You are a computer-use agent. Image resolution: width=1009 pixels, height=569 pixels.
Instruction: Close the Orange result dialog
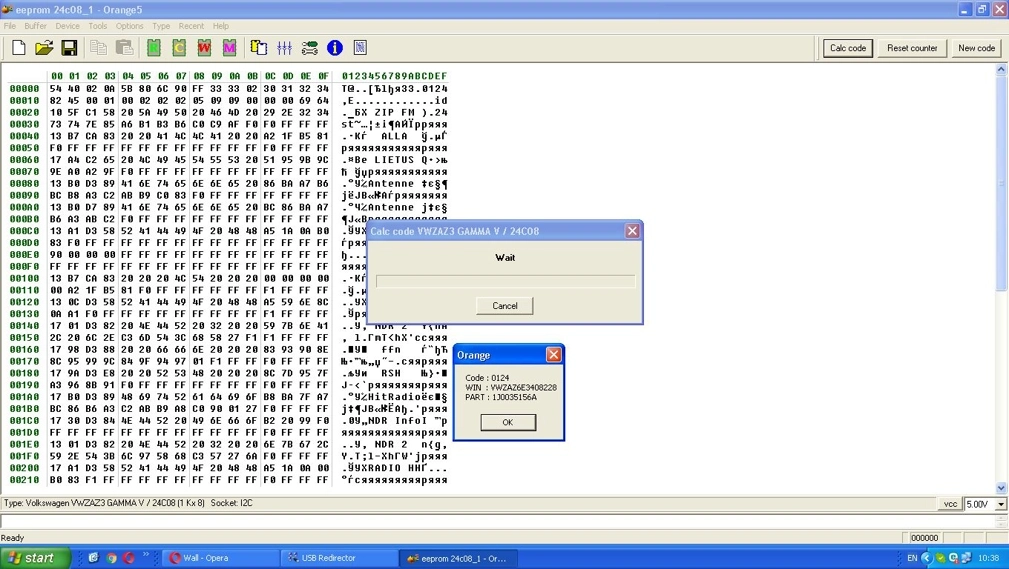(553, 355)
